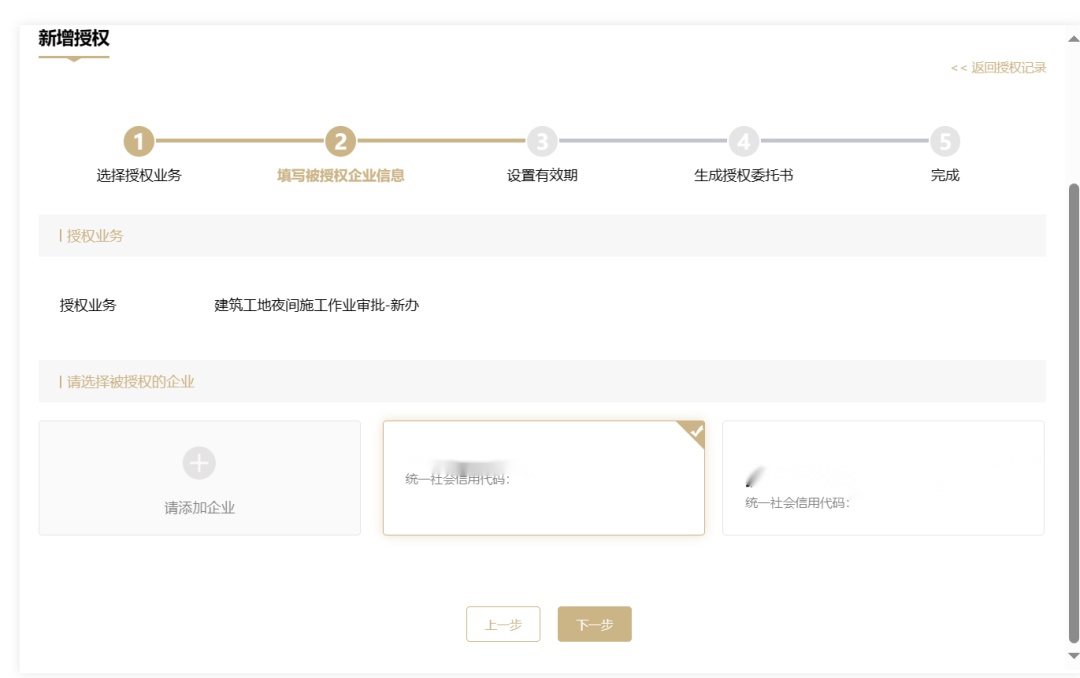Click the vertical scrollbar thumb
The image size is (1080, 678).
pos(1074,410)
